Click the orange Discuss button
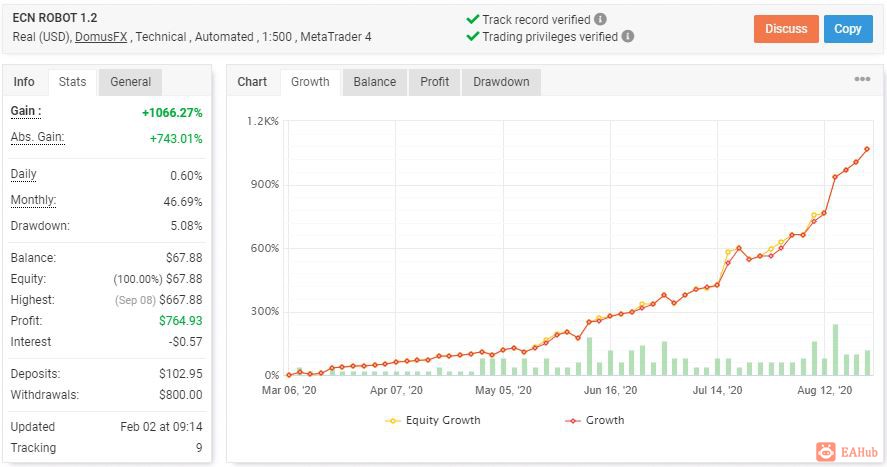Image resolution: width=887 pixels, height=467 pixels. [x=786, y=29]
